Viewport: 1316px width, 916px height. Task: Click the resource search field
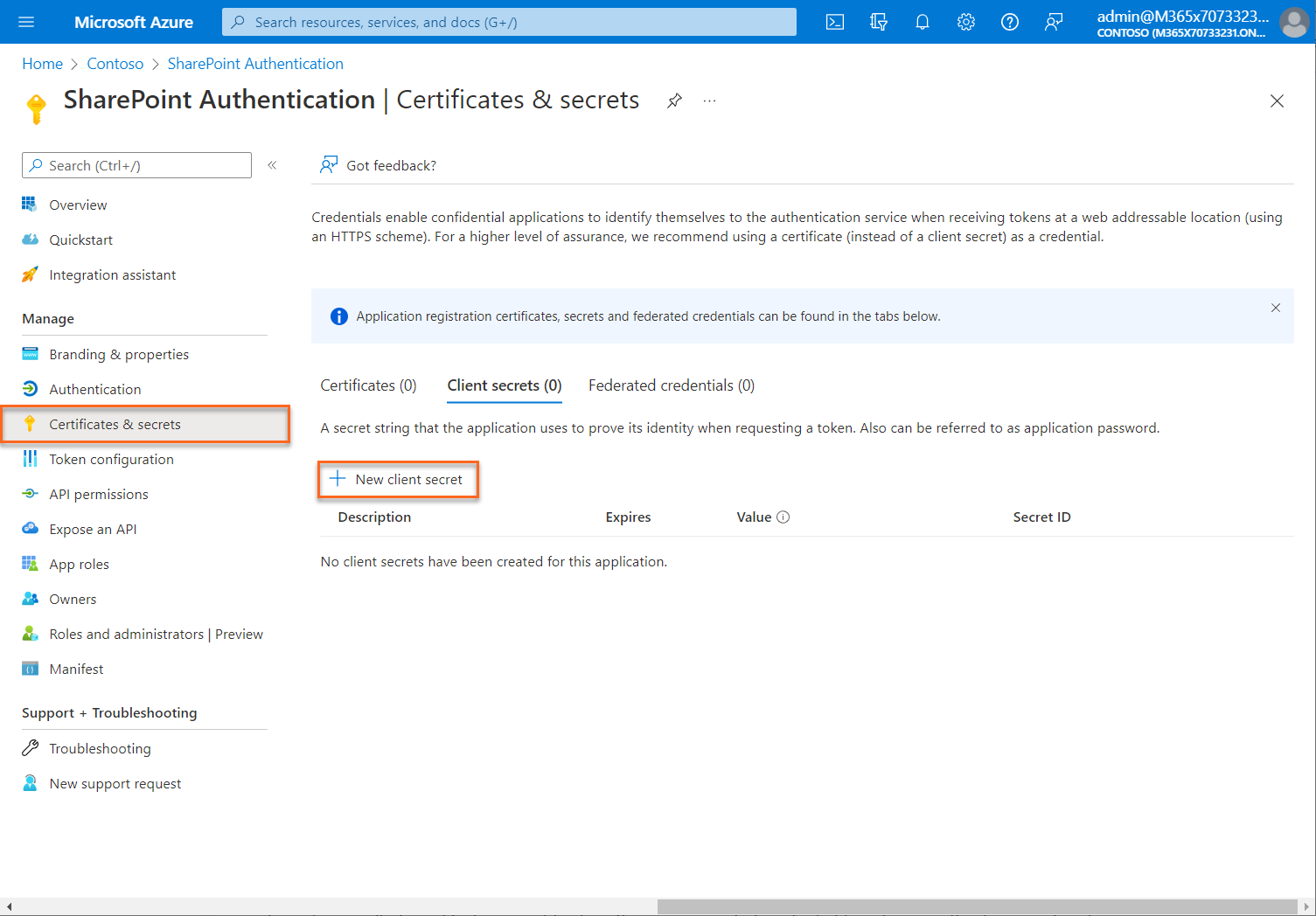point(507,22)
